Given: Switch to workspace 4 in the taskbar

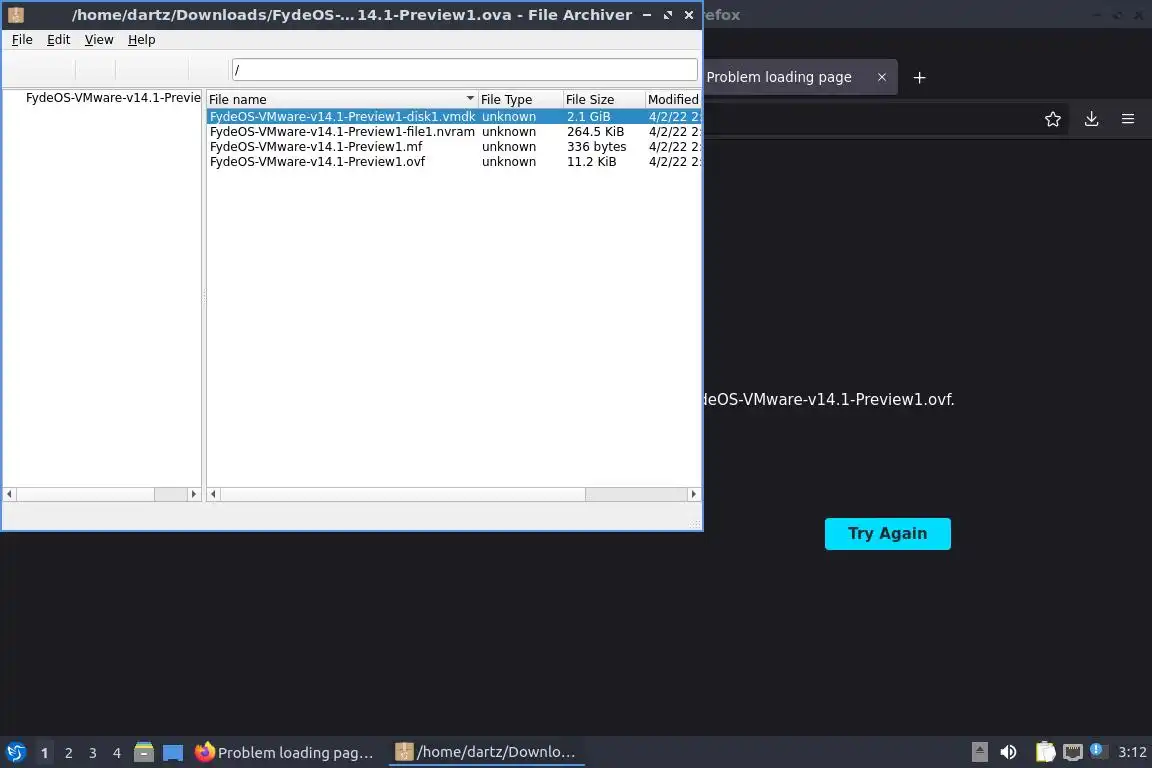Looking at the screenshot, I should click(x=117, y=753).
